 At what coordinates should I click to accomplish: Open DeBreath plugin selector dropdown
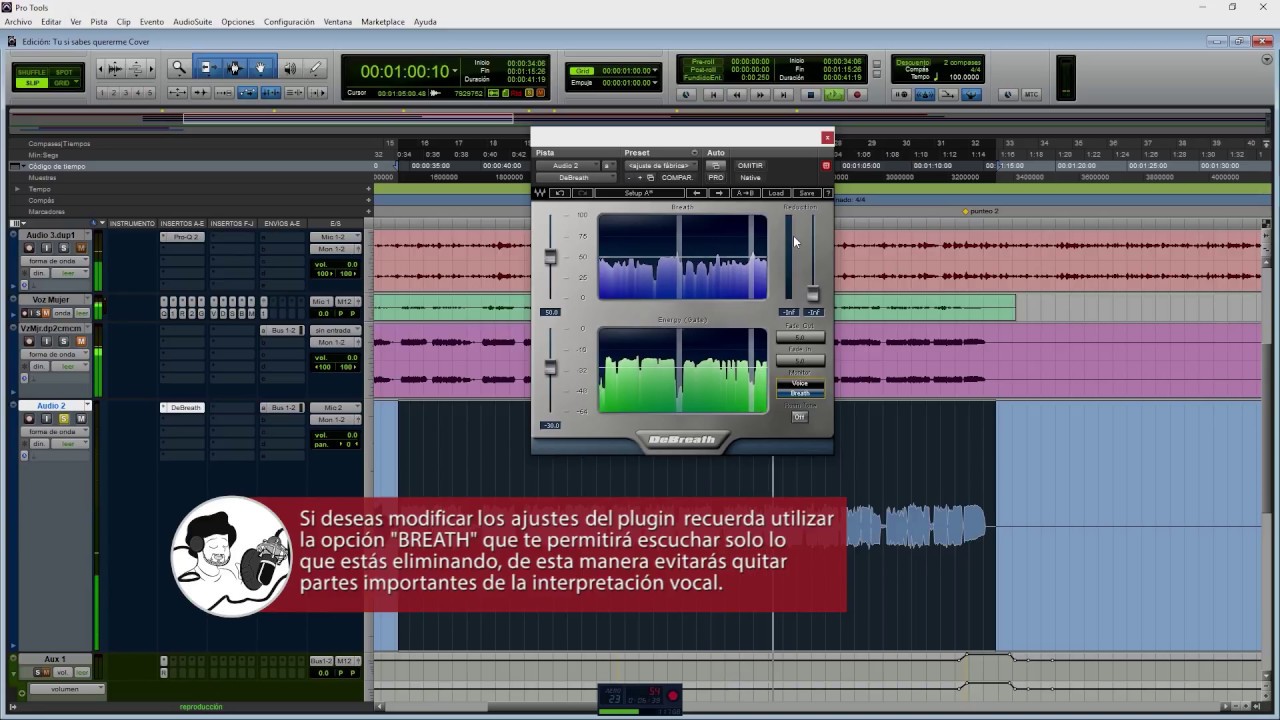point(574,178)
